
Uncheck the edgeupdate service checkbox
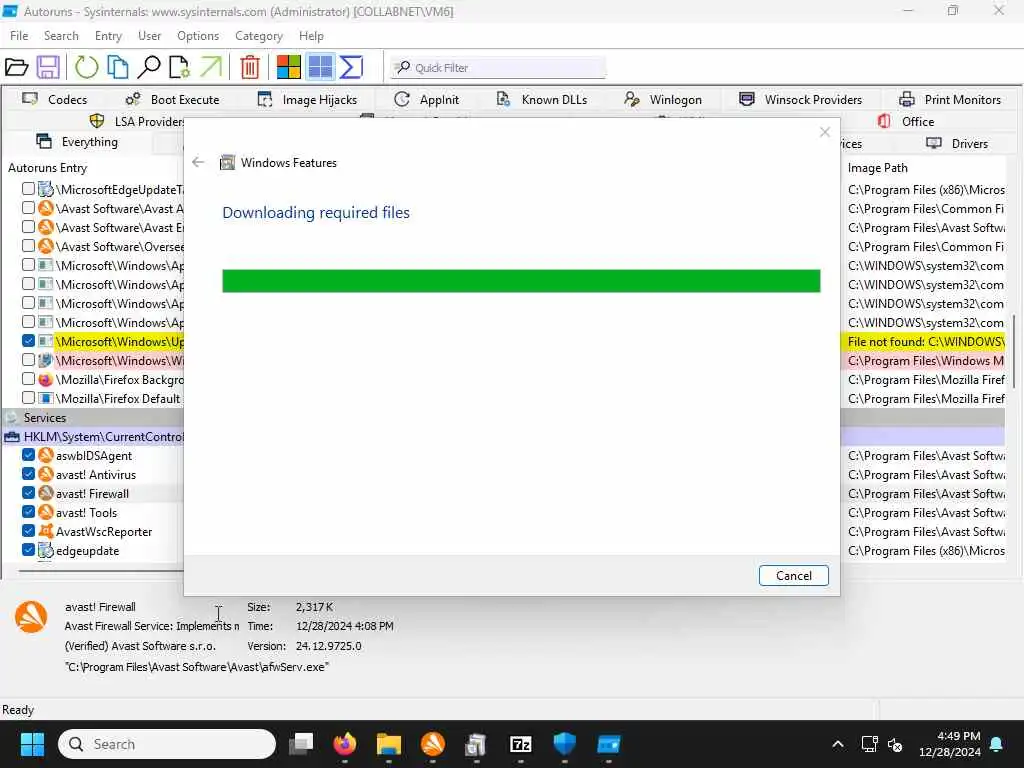pos(28,550)
